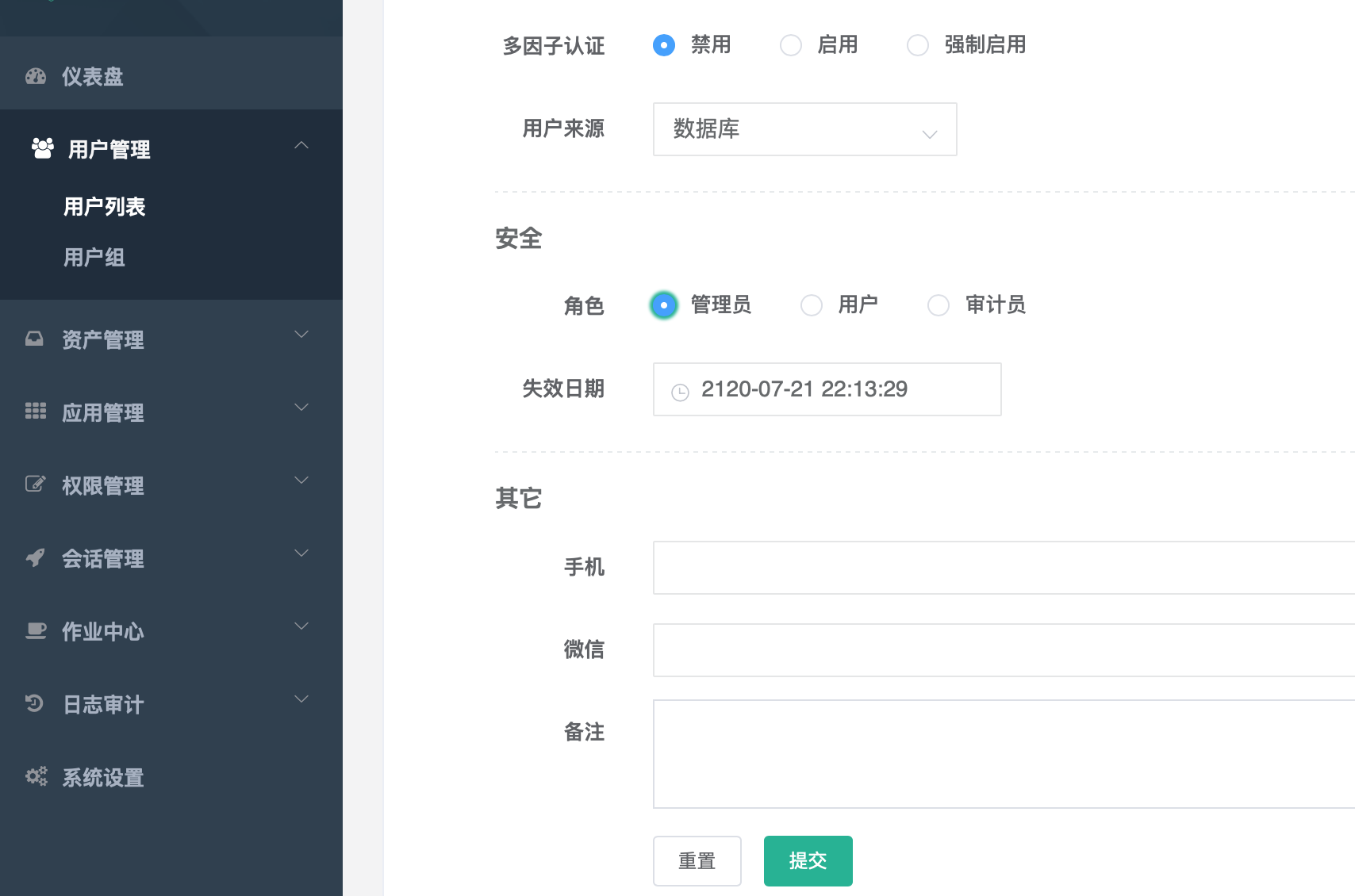This screenshot has height=896, width=1355.
Task: Click the 用户来源 field label
Action: tap(564, 128)
